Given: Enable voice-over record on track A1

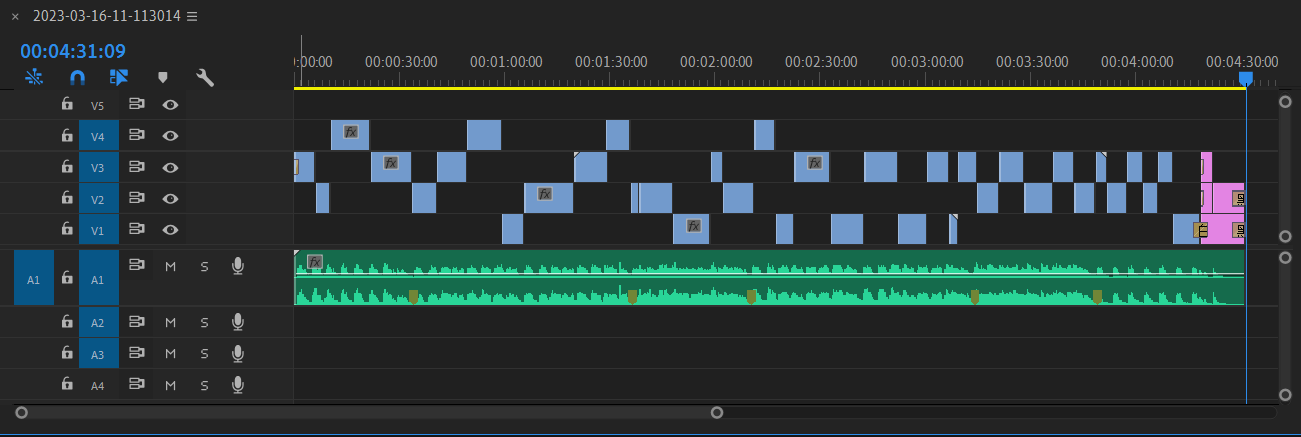Looking at the screenshot, I should point(237,265).
